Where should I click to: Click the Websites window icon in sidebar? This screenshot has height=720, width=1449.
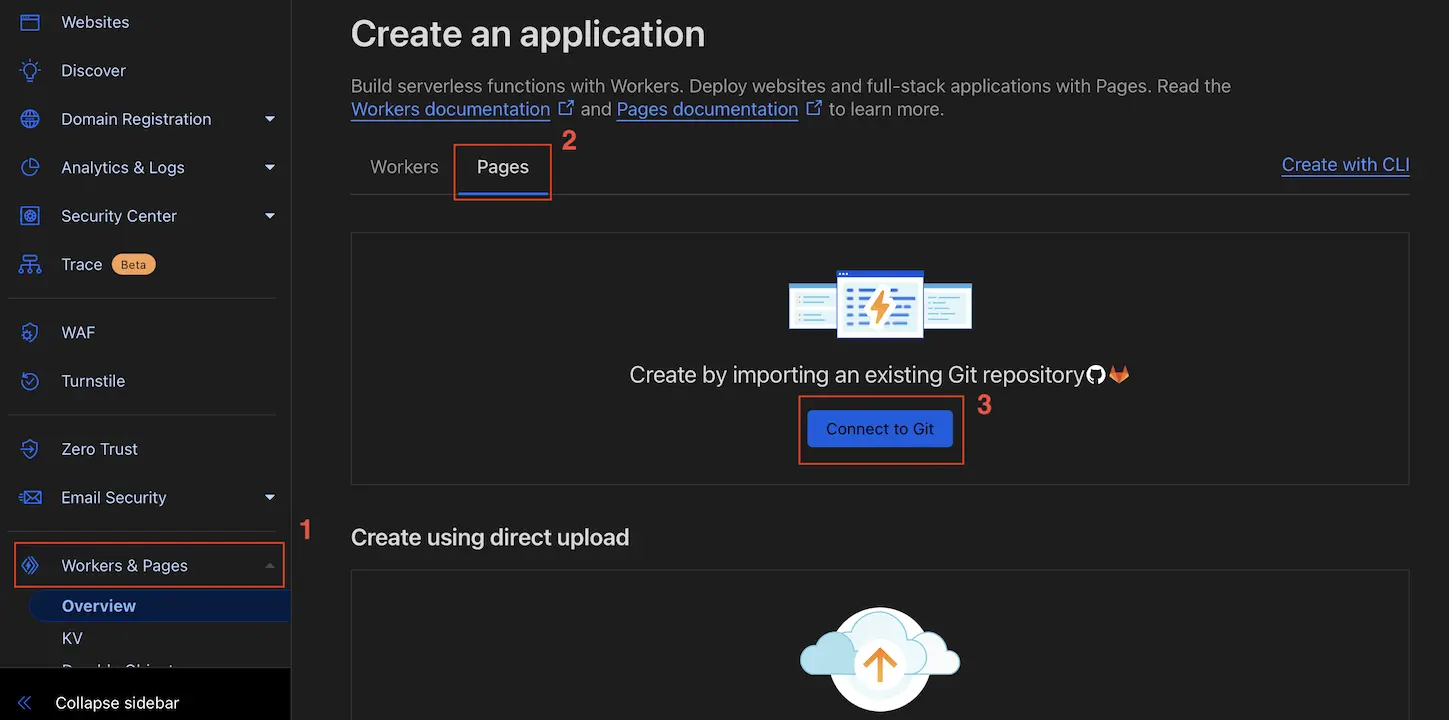point(30,22)
